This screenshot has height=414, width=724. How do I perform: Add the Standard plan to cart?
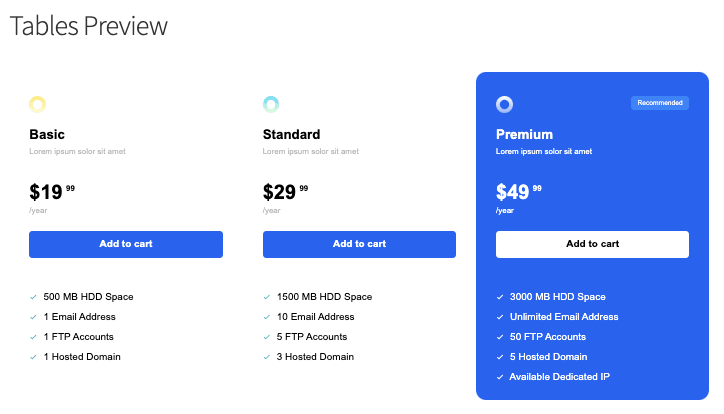click(359, 244)
